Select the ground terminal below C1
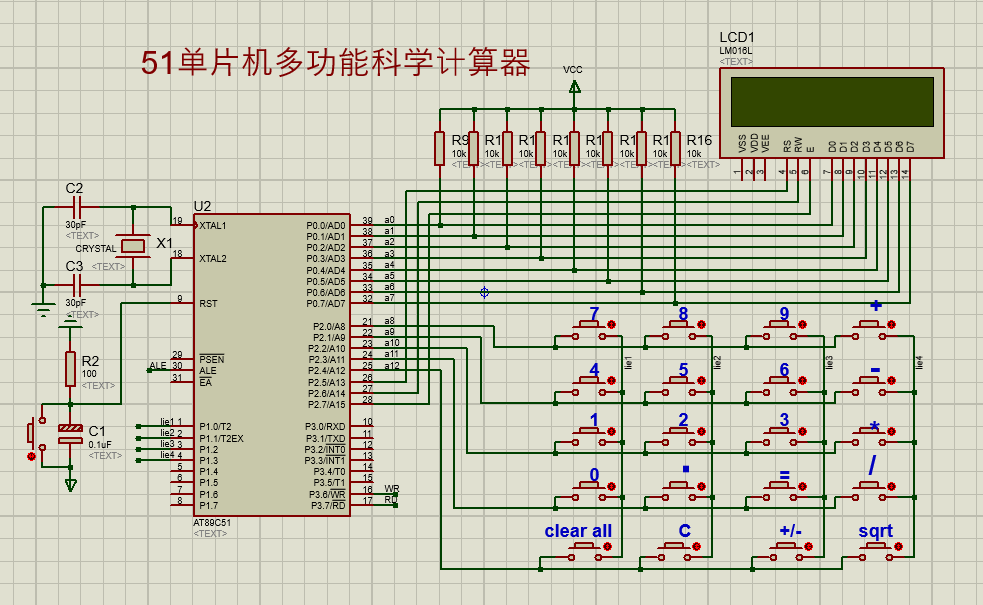The width and height of the screenshot is (983, 605). coord(70,484)
